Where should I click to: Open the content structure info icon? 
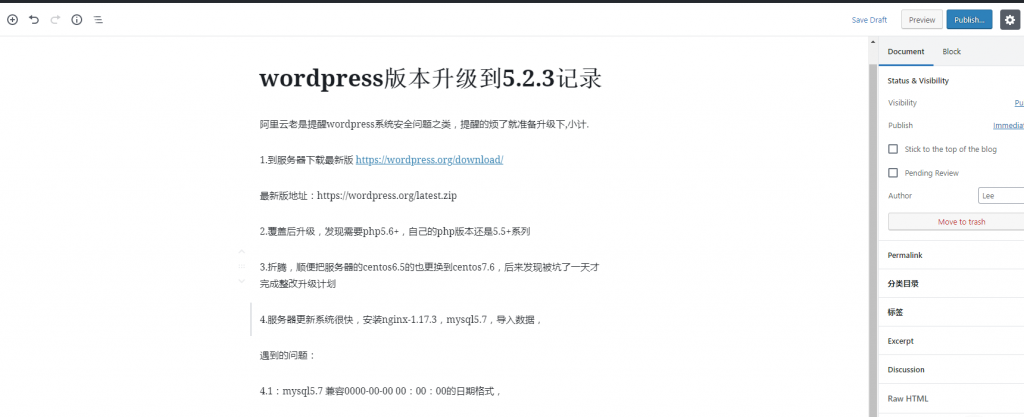pos(77,19)
